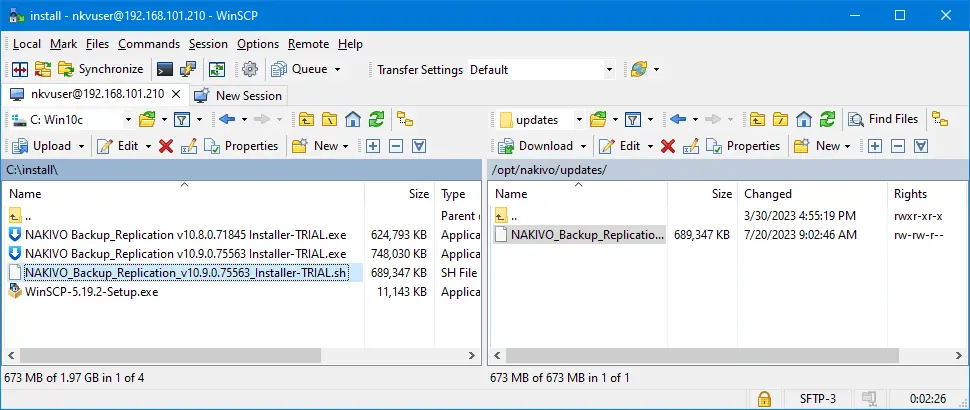
Task: Go to remote root directory icon
Action: tap(780, 119)
